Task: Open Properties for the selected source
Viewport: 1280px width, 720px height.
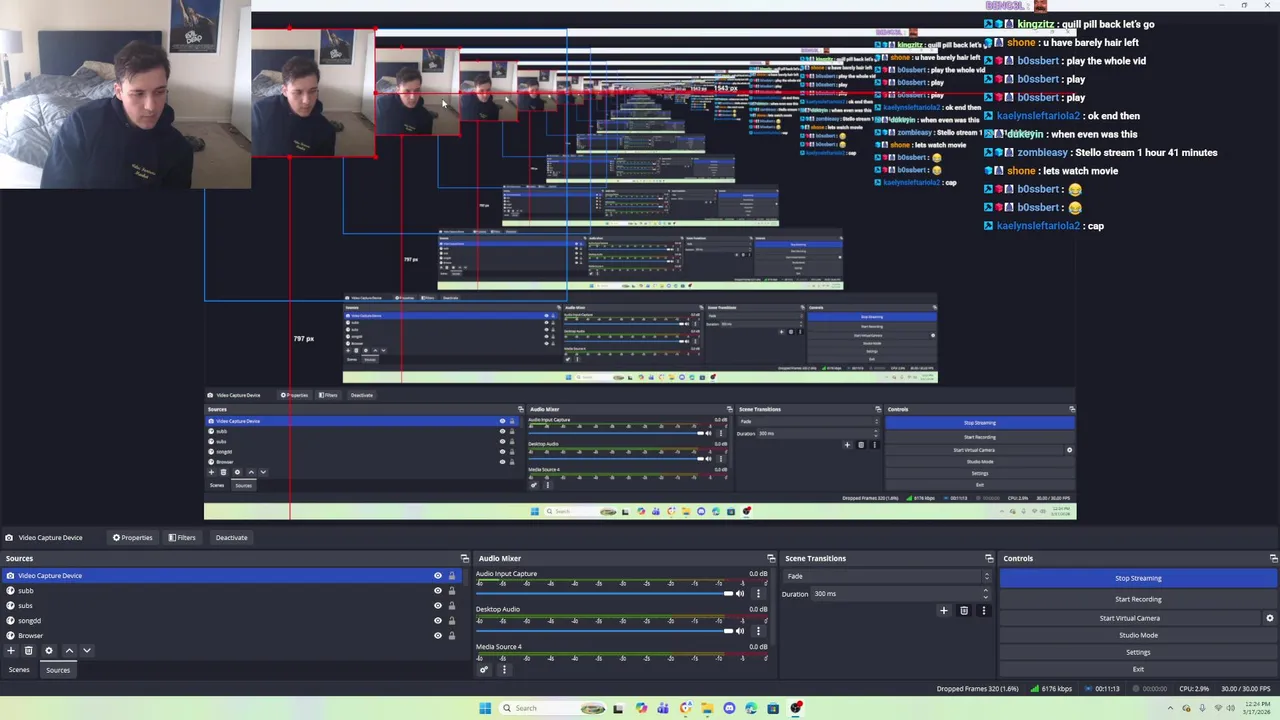Action: pyautogui.click(x=133, y=538)
